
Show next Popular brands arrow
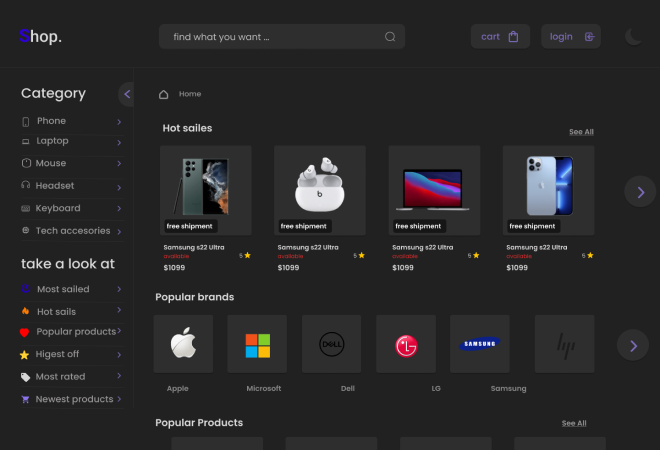click(633, 346)
